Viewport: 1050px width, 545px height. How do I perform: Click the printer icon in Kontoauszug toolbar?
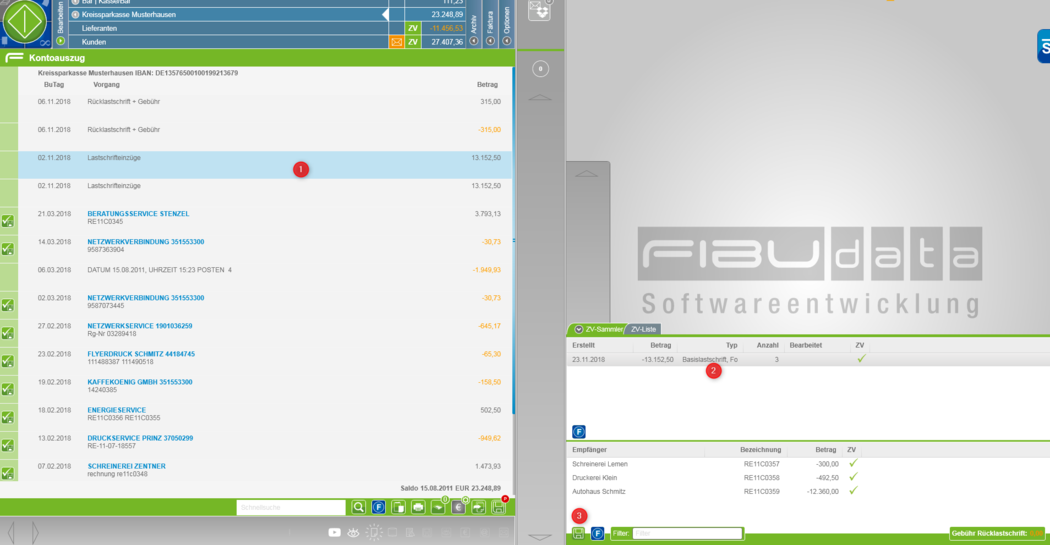(418, 508)
